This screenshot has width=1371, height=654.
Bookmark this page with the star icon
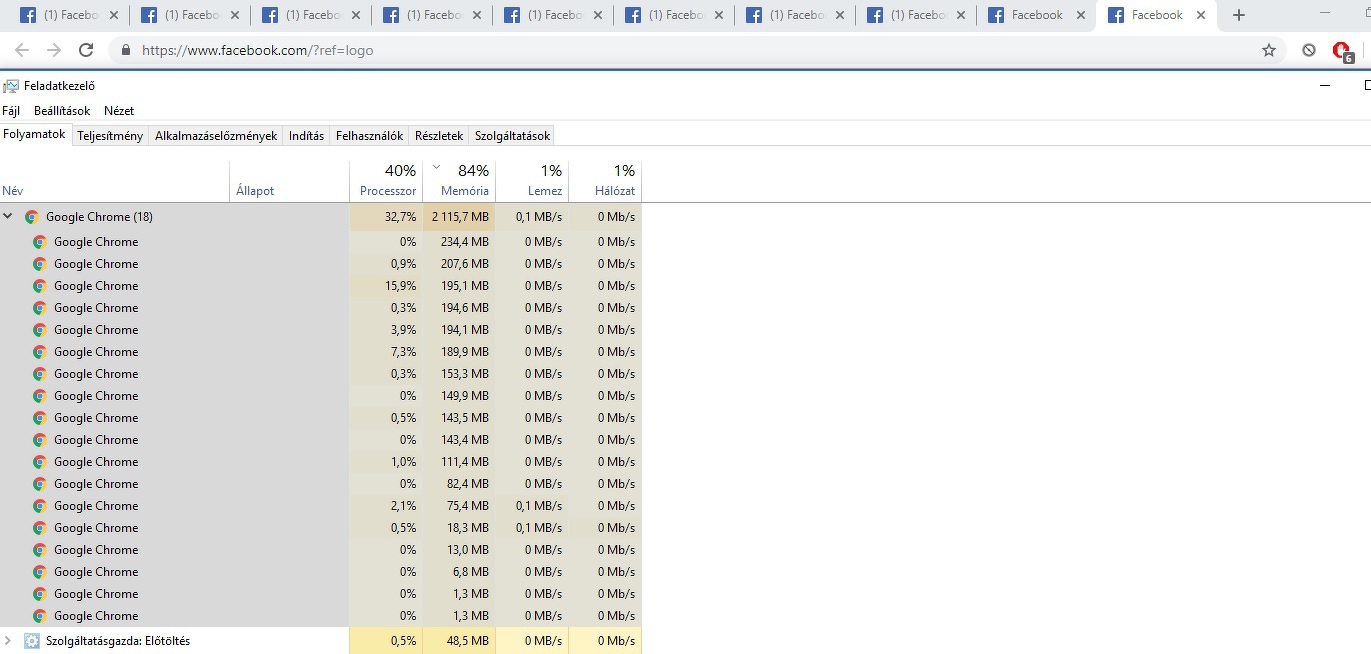(1269, 50)
